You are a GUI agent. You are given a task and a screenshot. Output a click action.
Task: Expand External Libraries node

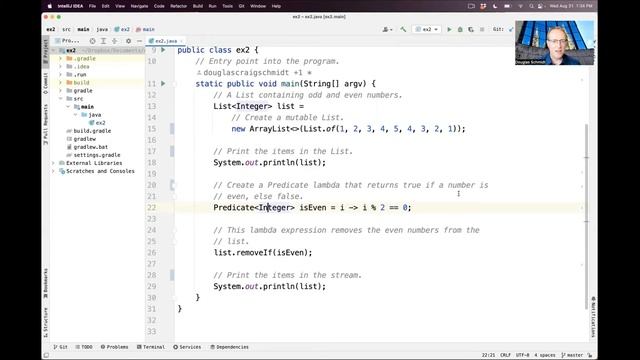click(x=53, y=163)
